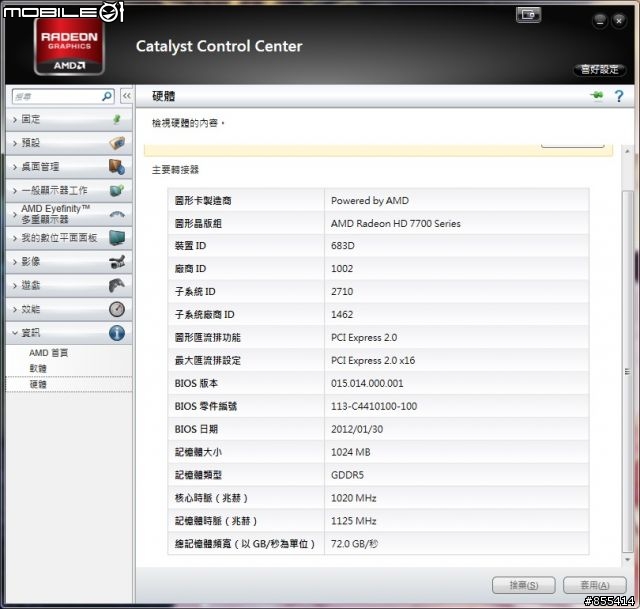Click the 預設 presets icon

pos(117,143)
